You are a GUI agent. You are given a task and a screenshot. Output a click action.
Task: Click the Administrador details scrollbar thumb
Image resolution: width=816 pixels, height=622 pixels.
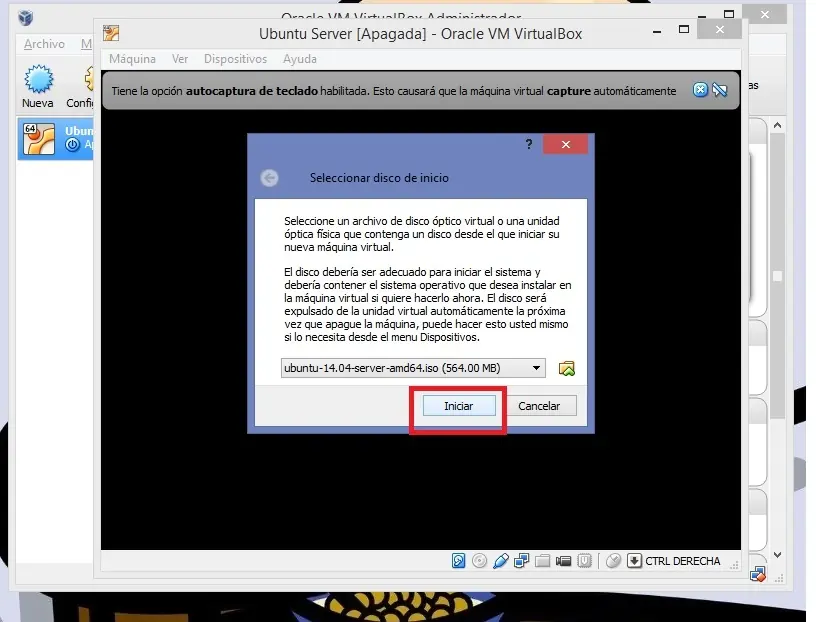pos(777,276)
